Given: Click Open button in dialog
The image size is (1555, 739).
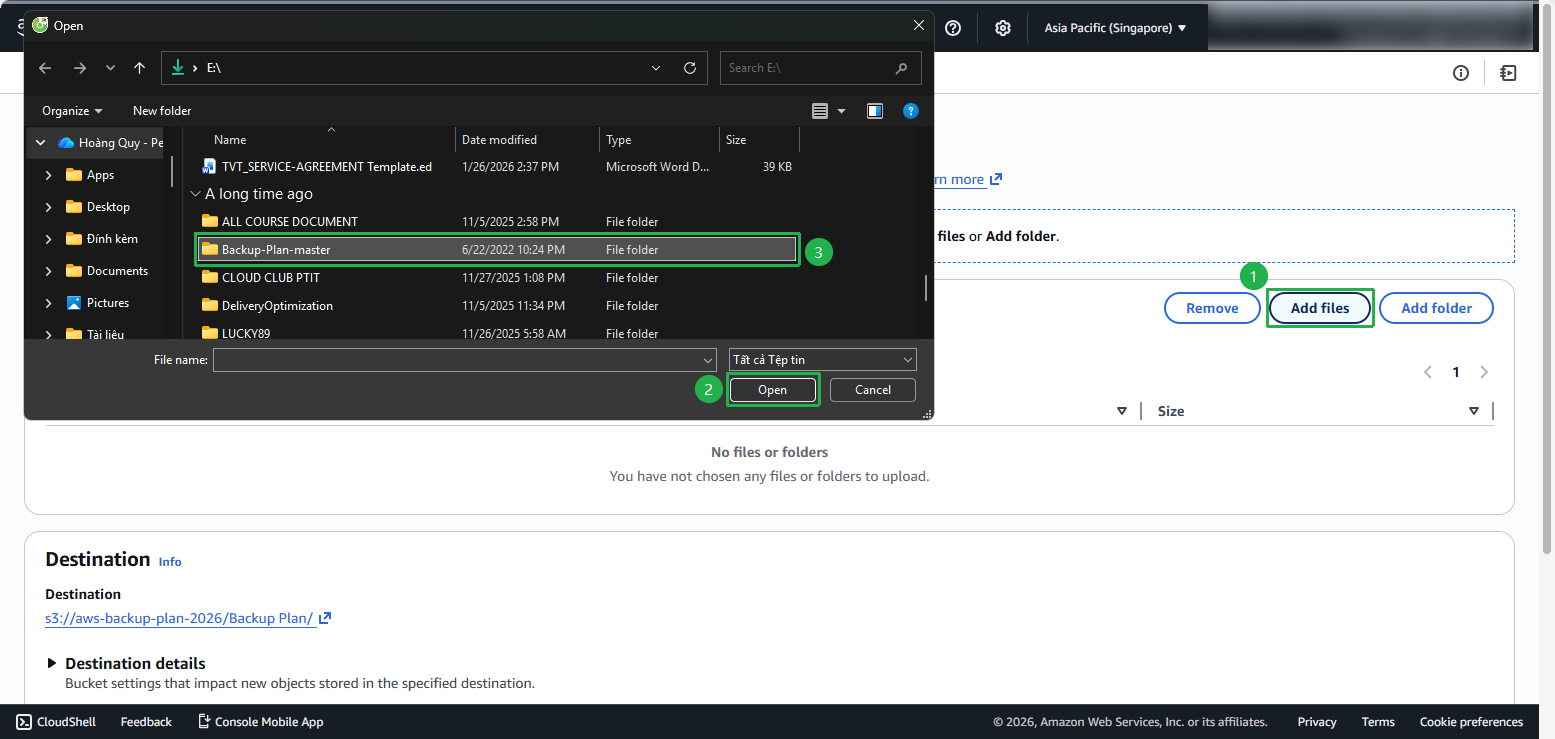Looking at the screenshot, I should click(x=772, y=390).
